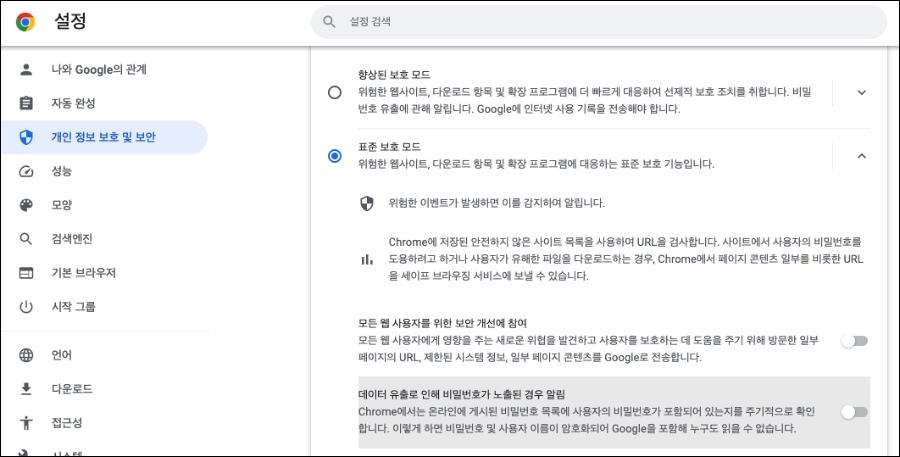Click the magnifier icon for 검색엔진
Viewport: 900px width, 457px height.
(x=26, y=239)
